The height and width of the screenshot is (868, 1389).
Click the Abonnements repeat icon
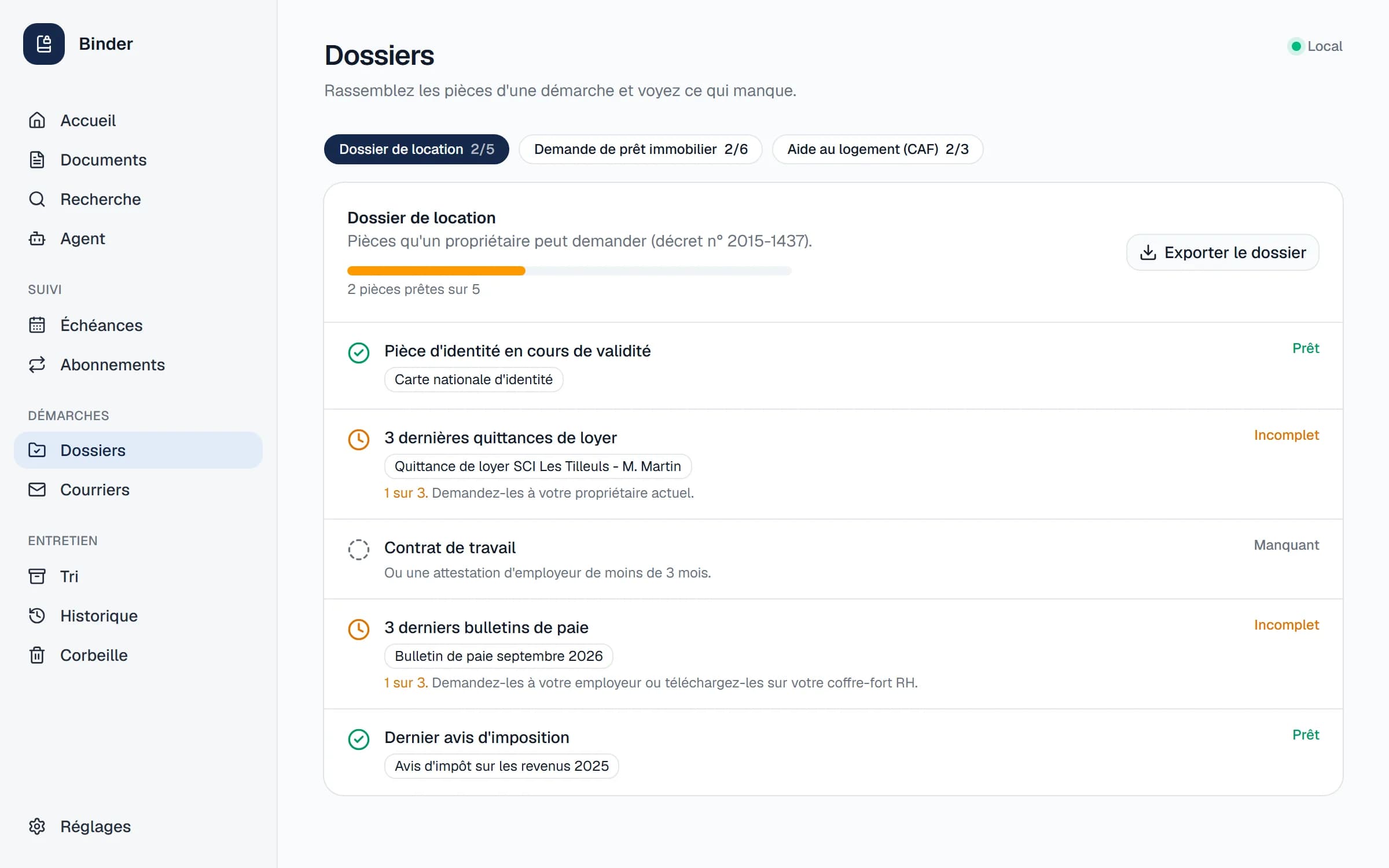(37, 365)
